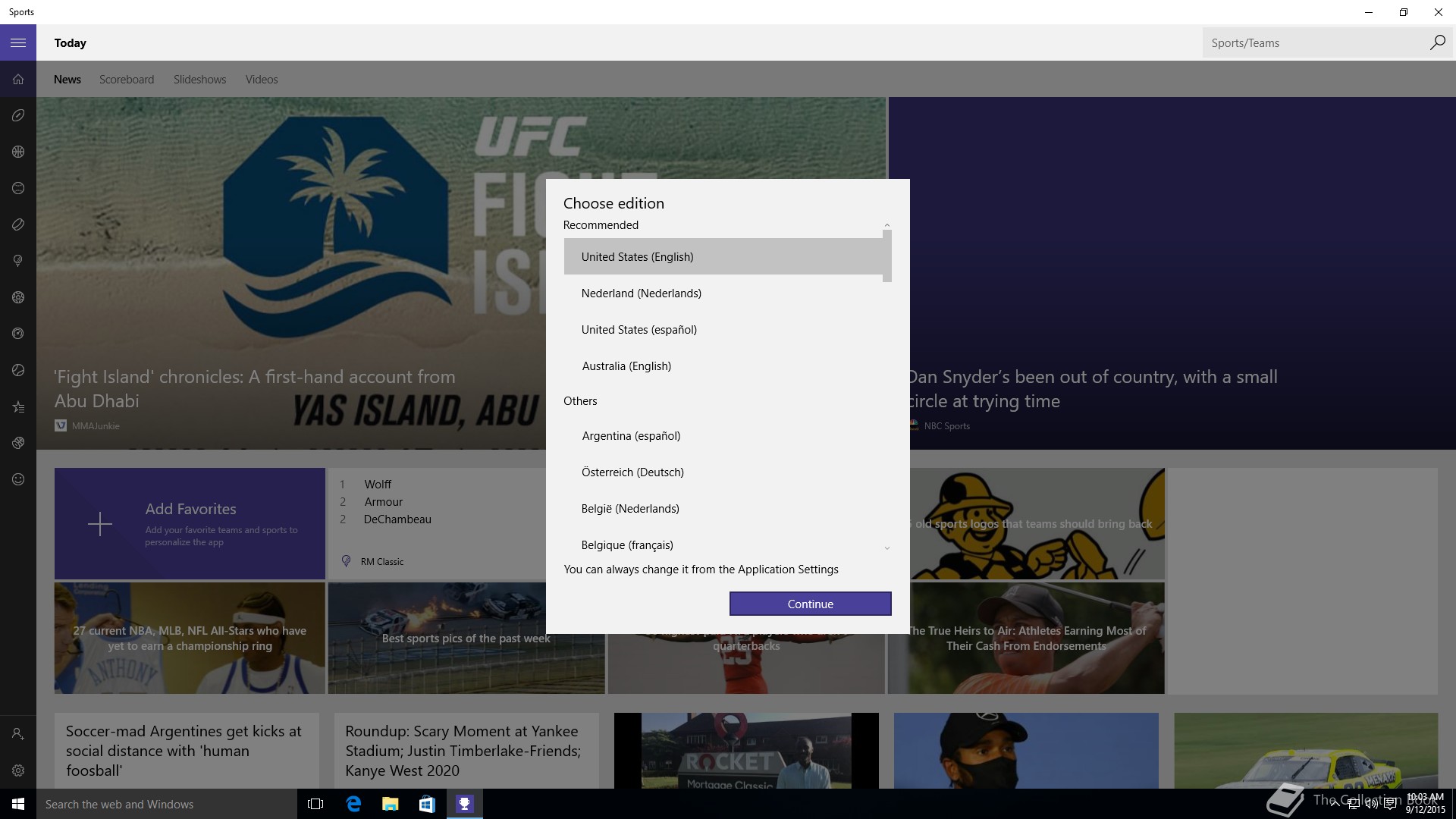Open the settings gear in sidebar
Viewport: 1456px width, 819px height.
(18, 770)
